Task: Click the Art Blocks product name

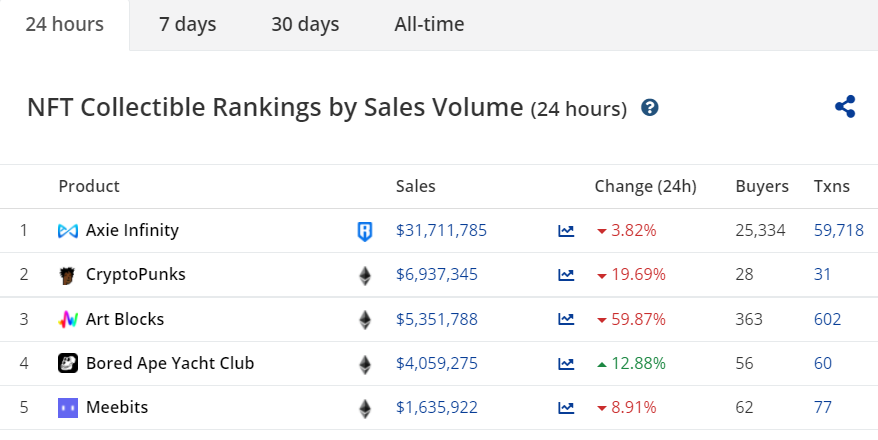Action: pyautogui.click(x=125, y=319)
